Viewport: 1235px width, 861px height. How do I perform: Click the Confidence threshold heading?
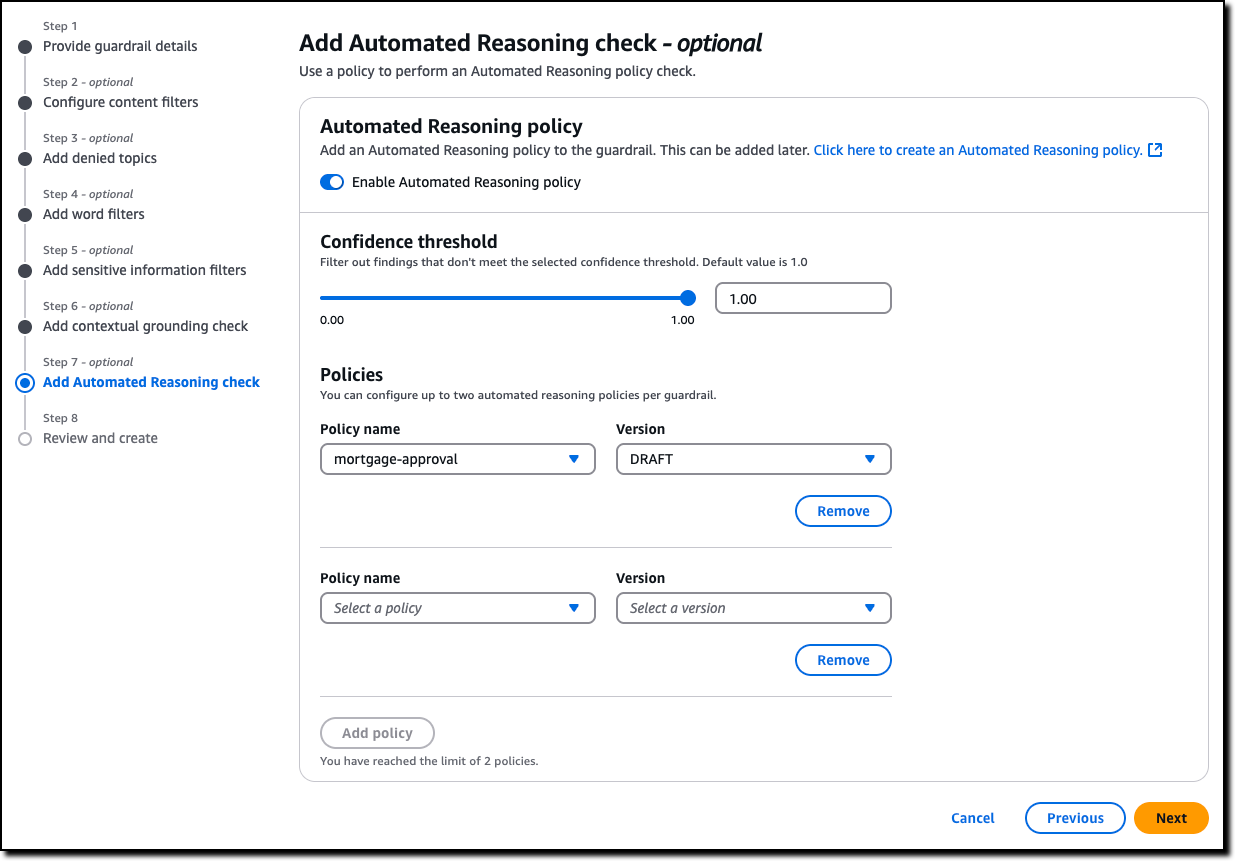coord(408,241)
